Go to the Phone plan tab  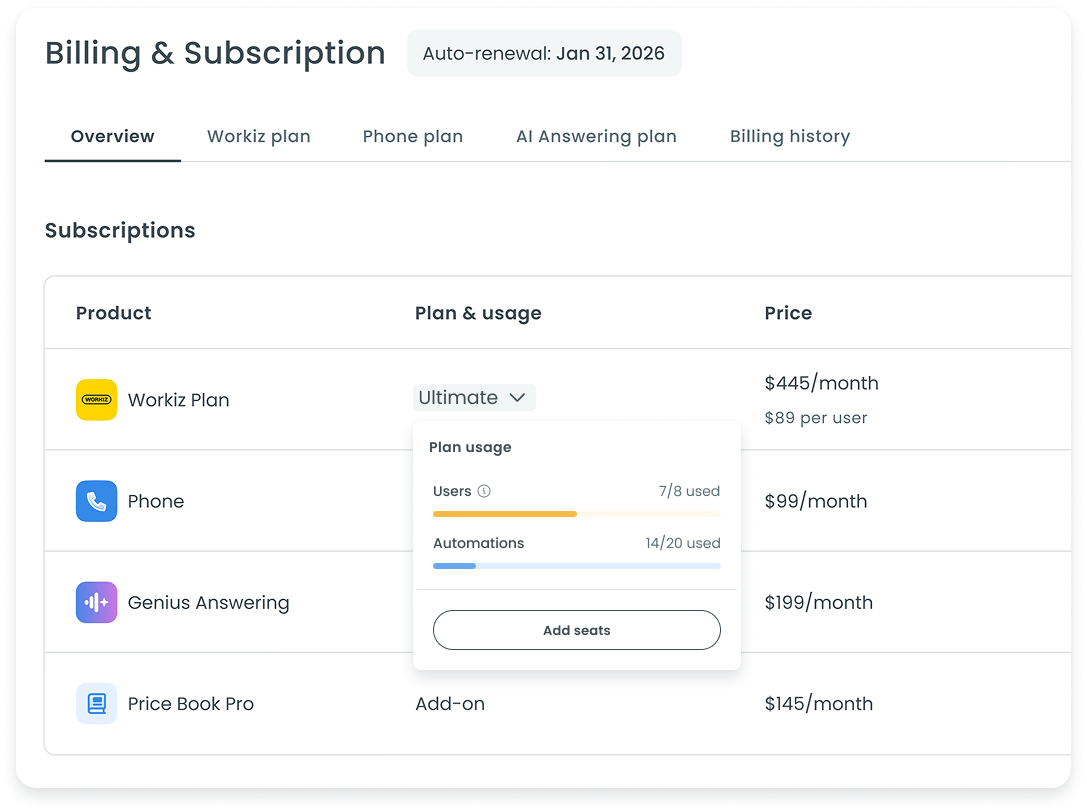pyautogui.click(x=412, y=137)
